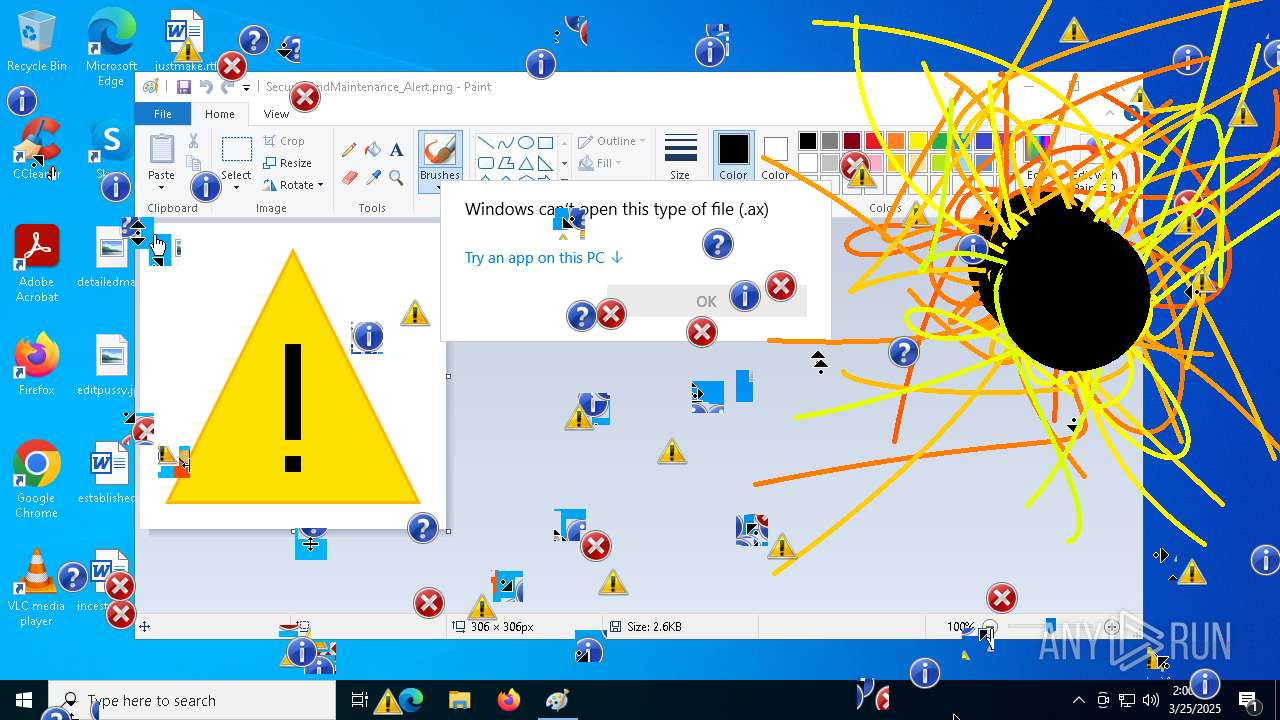1280x720 pixels.
Task: Pick the Triangle shape
Action: 525,163
